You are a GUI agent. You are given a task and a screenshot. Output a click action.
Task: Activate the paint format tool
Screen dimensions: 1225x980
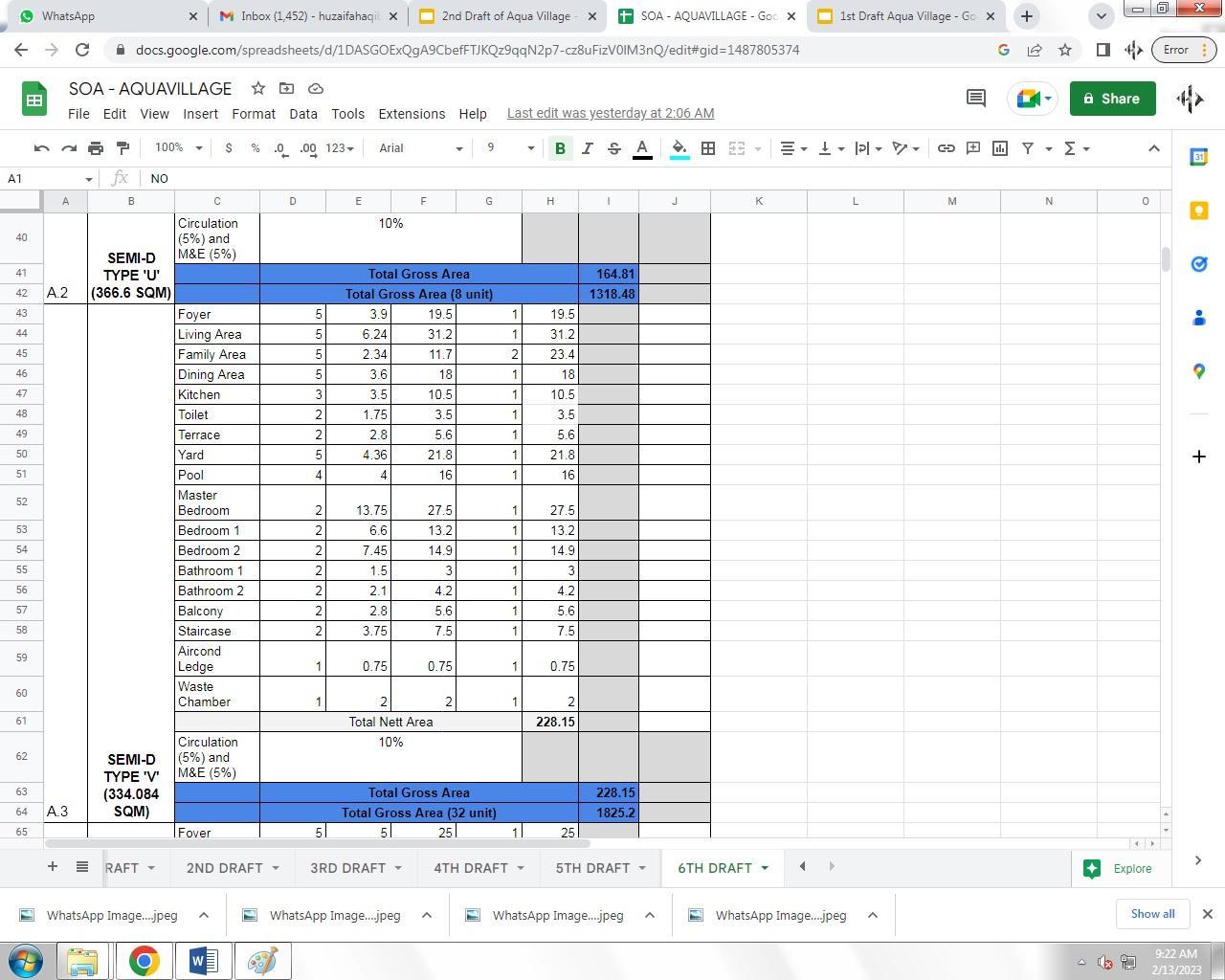pos(122,148)
